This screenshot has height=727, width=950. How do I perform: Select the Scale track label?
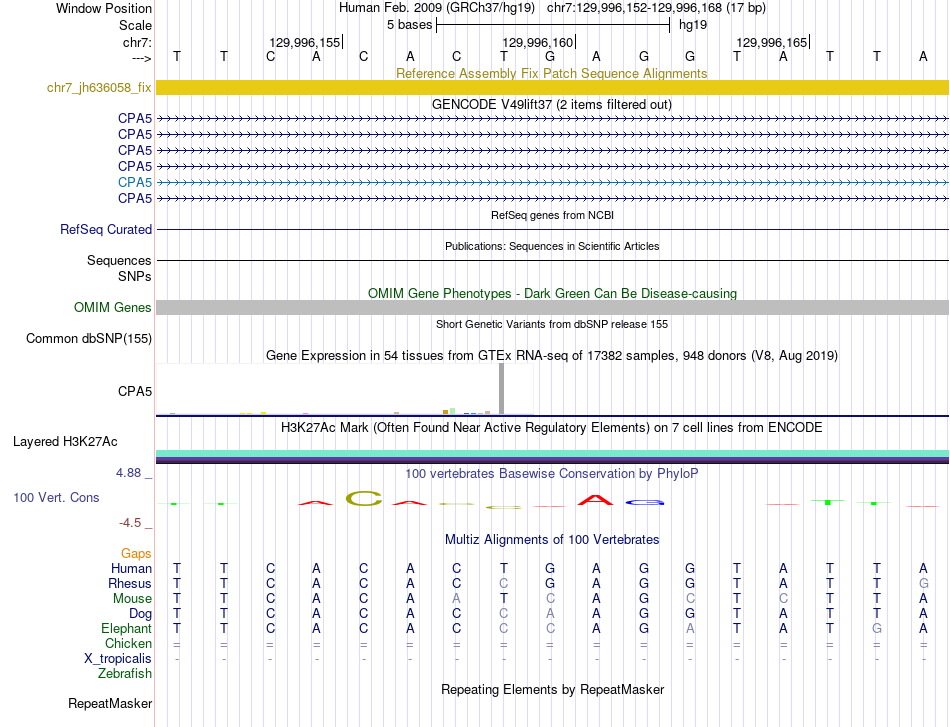(x=135, y=25)
